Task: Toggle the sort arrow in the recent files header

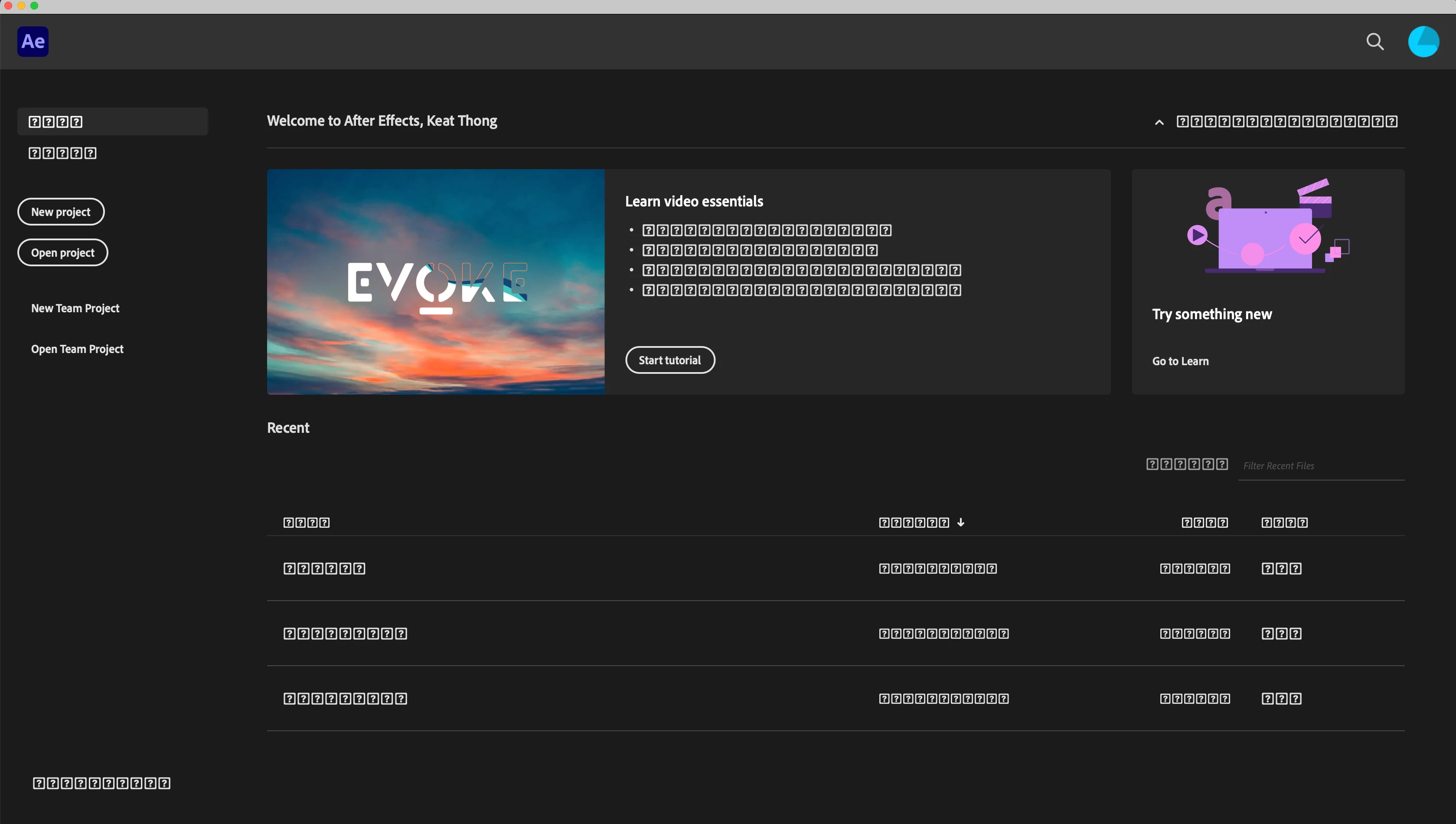Action: pos(960,522)
